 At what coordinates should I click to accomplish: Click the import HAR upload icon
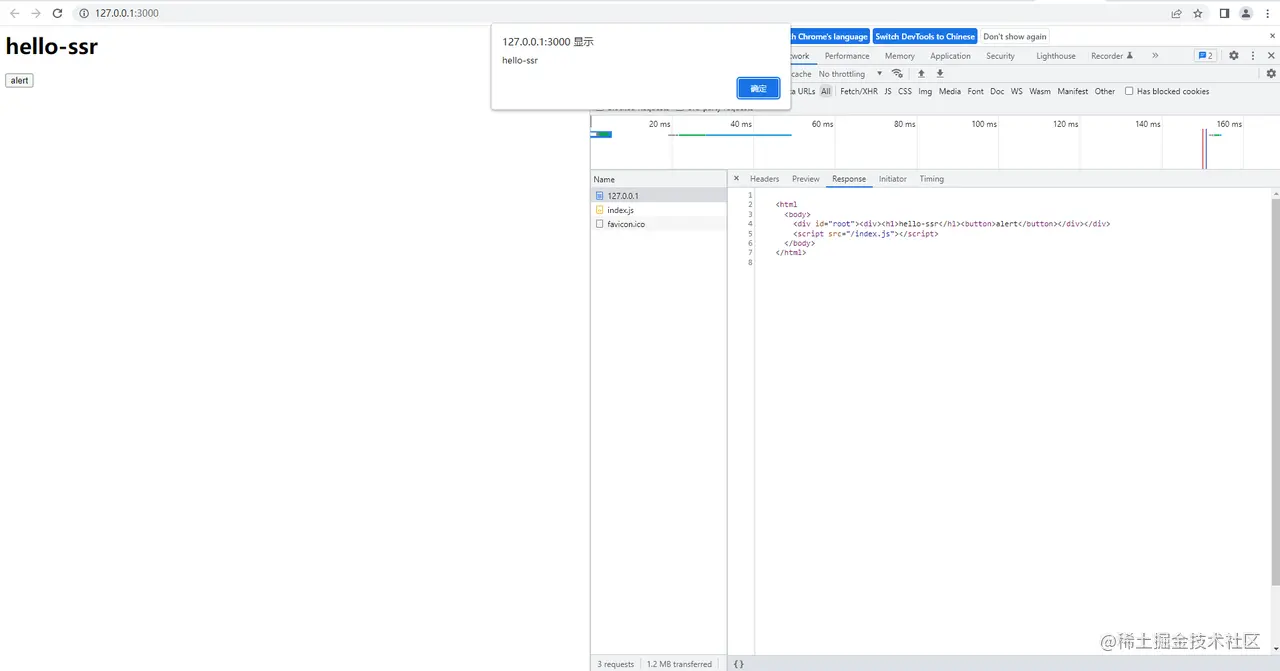click(922, 74)
